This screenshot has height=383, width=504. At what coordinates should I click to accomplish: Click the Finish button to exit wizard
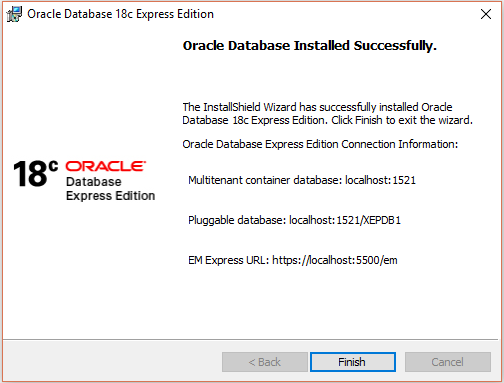click(x=353, y=362)
